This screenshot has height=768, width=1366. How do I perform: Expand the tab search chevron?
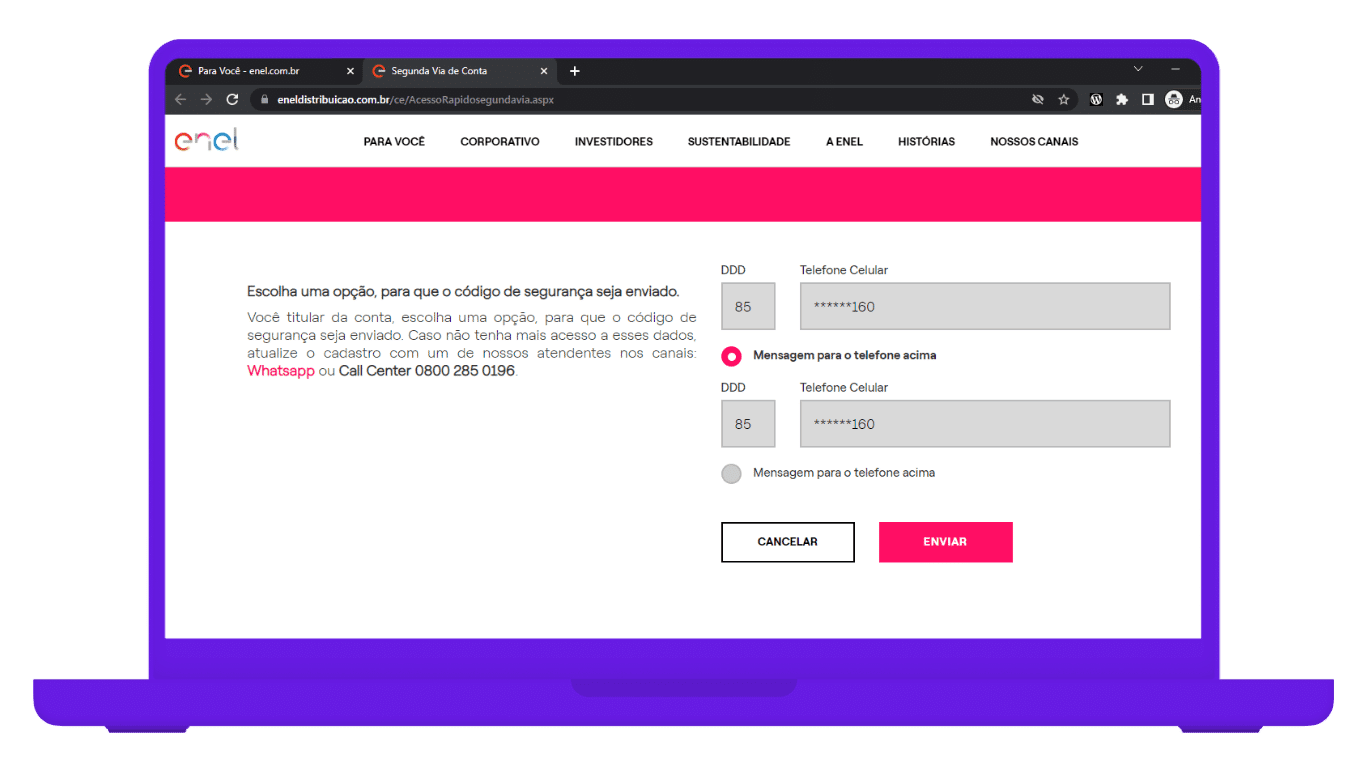[1138, 69]
